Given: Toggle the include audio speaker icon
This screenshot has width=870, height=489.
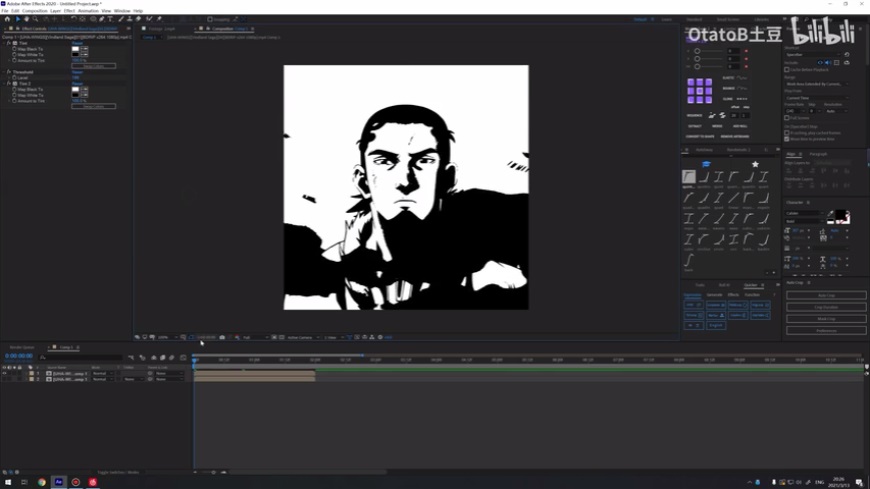Looking at the screenshot, I should click(x=828, y=63).
